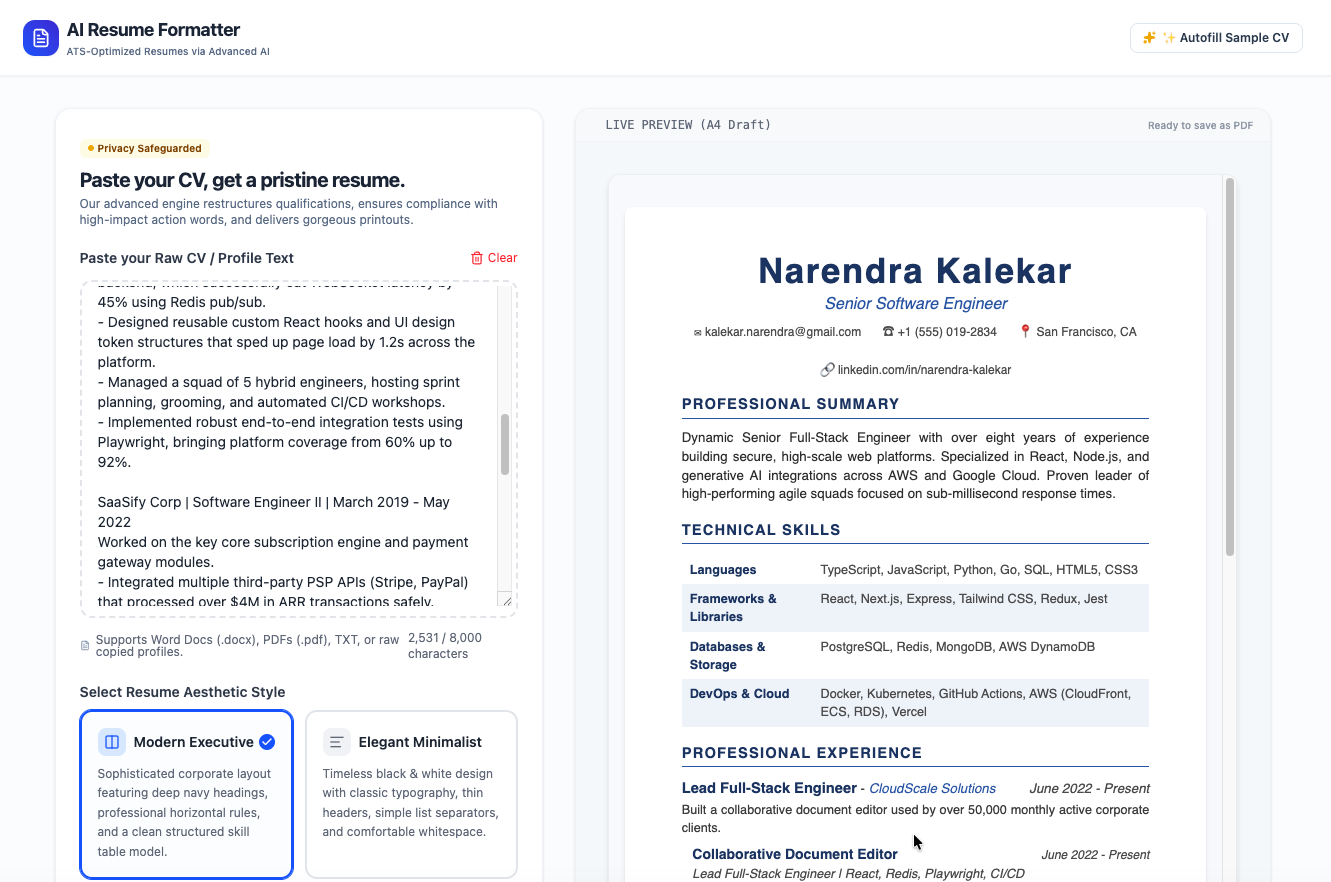Click the TECHNICAL SKILLS heading

tap(761, 530)
